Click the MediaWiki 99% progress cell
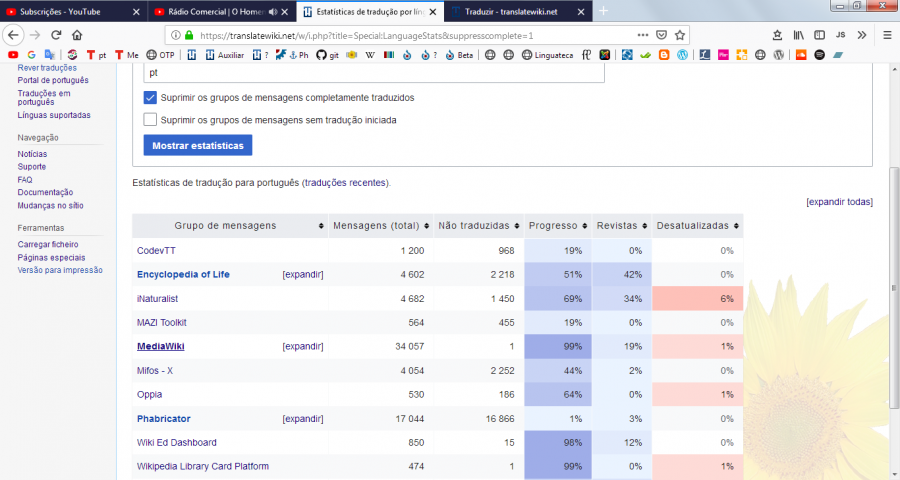The image size is (900, 480). coord(558,346)
